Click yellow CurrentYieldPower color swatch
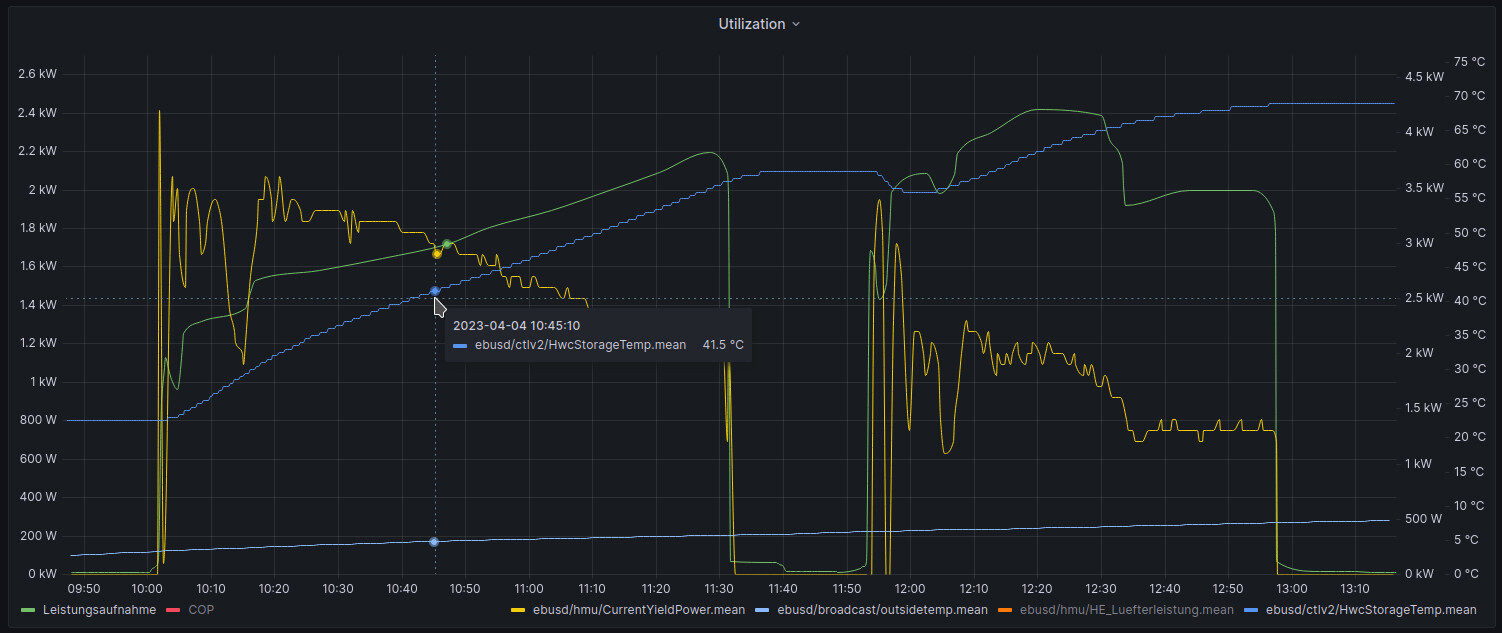The width and height of the screenshot is (1502, 633). [518, 610]
